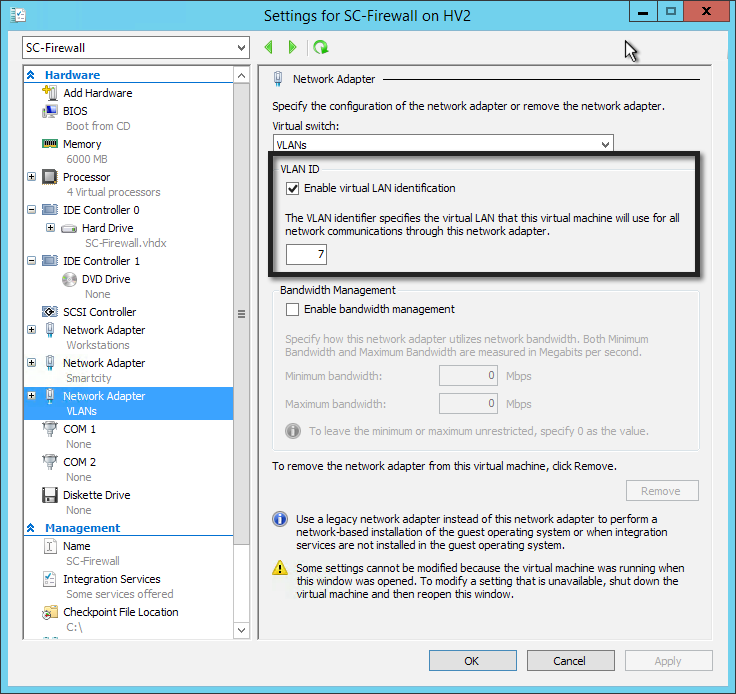
Task: Click the green back navigation arrow
Action: [269, 47]
